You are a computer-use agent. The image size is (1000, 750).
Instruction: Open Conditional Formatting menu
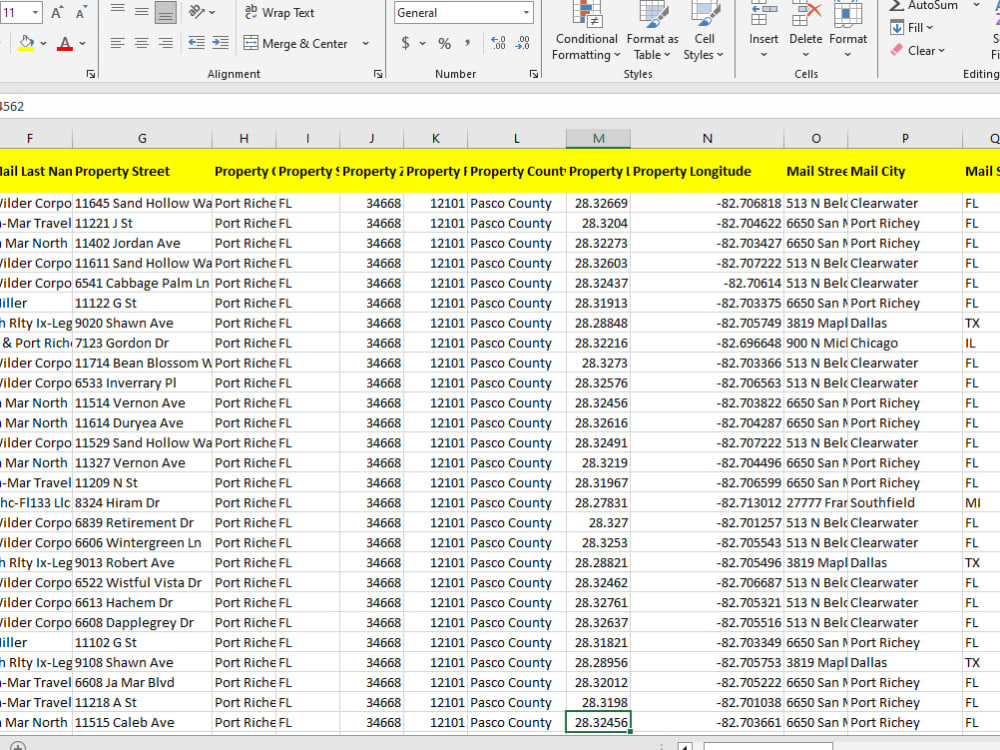586,31
